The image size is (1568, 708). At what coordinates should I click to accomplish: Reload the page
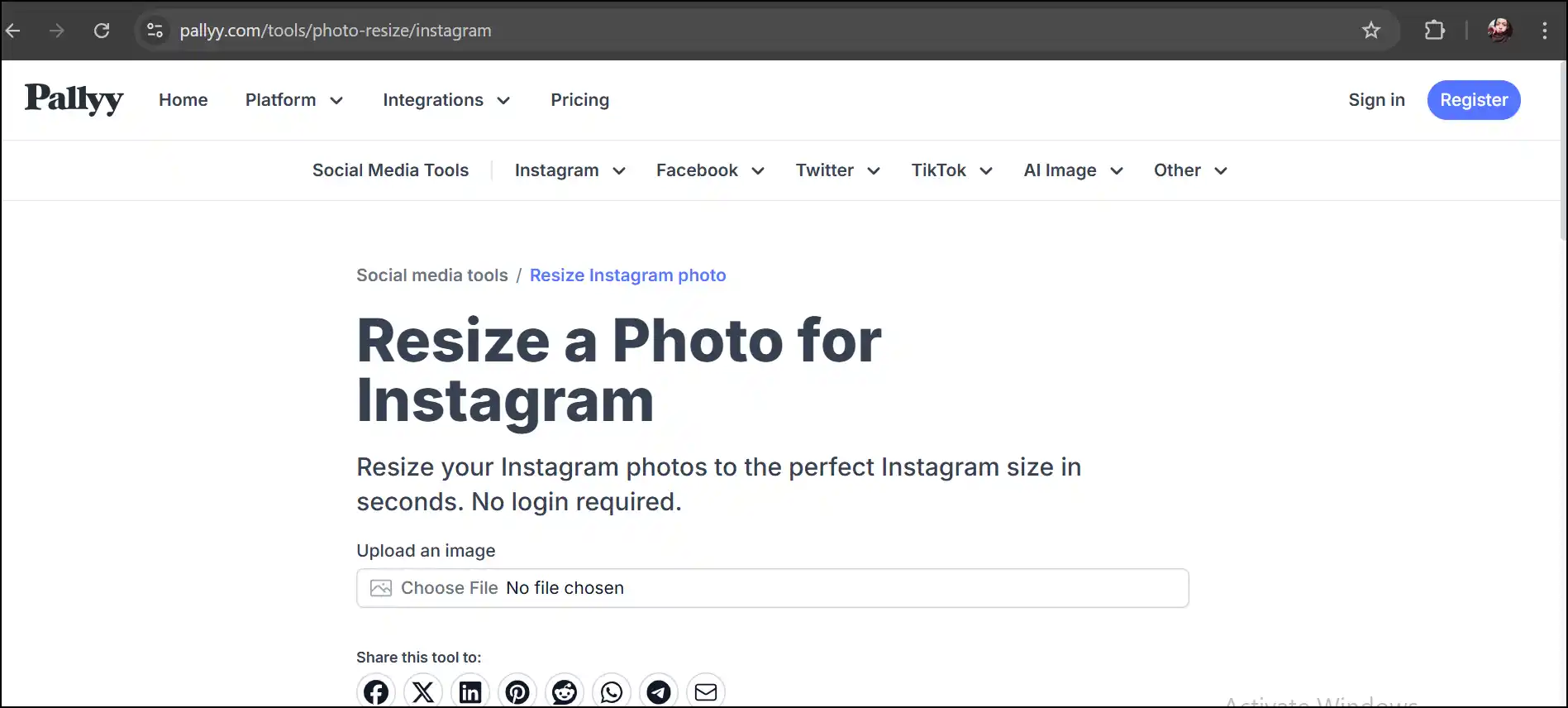coord(102,31)
